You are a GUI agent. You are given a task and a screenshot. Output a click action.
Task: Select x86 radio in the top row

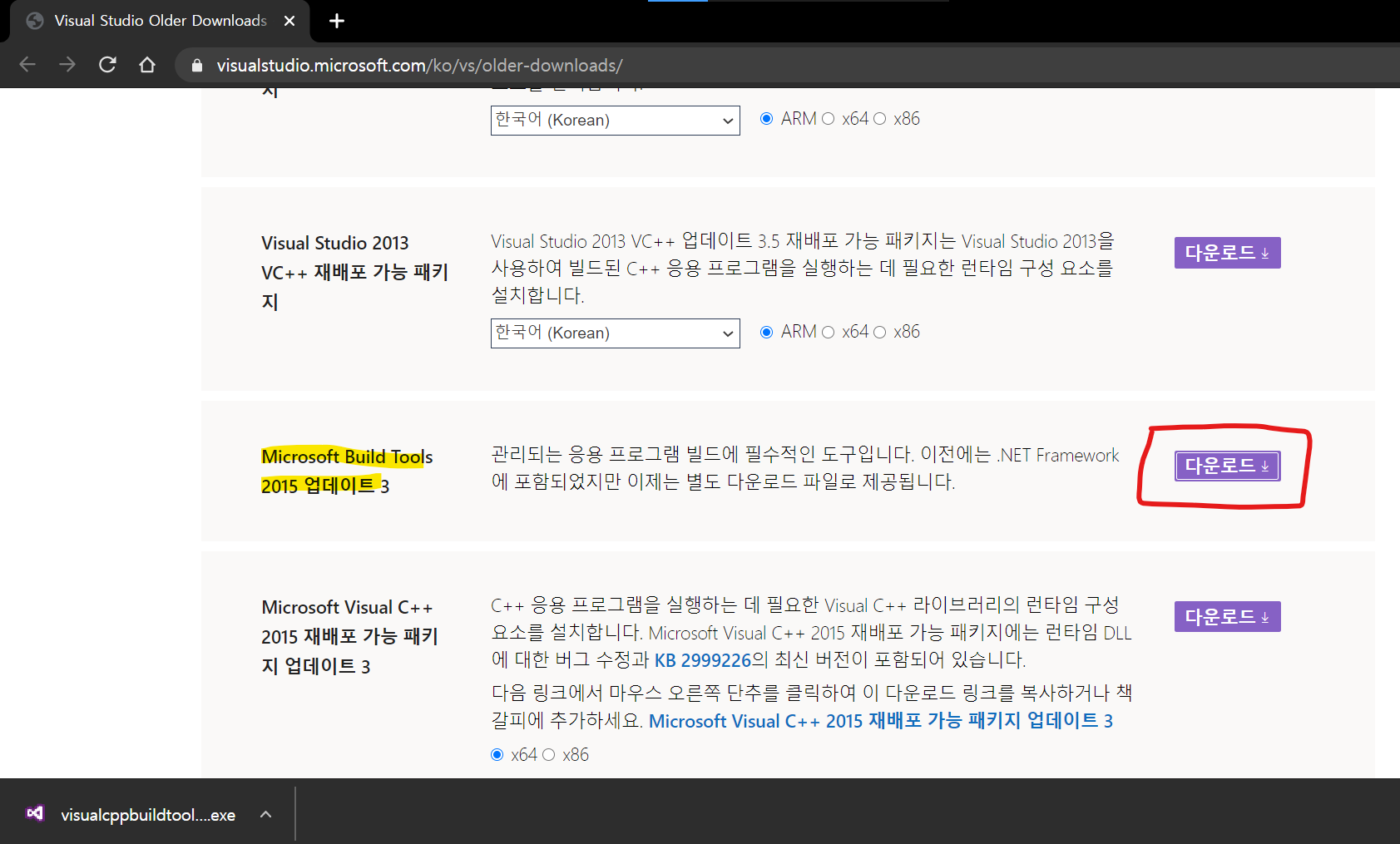(x=879, y=119)
